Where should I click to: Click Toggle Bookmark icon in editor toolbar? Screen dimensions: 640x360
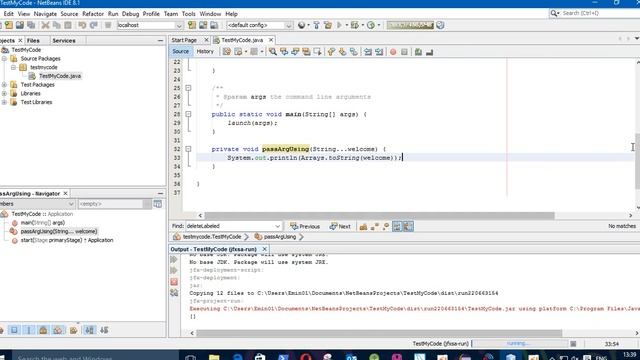pyautogui.click(x=354, y=52)
